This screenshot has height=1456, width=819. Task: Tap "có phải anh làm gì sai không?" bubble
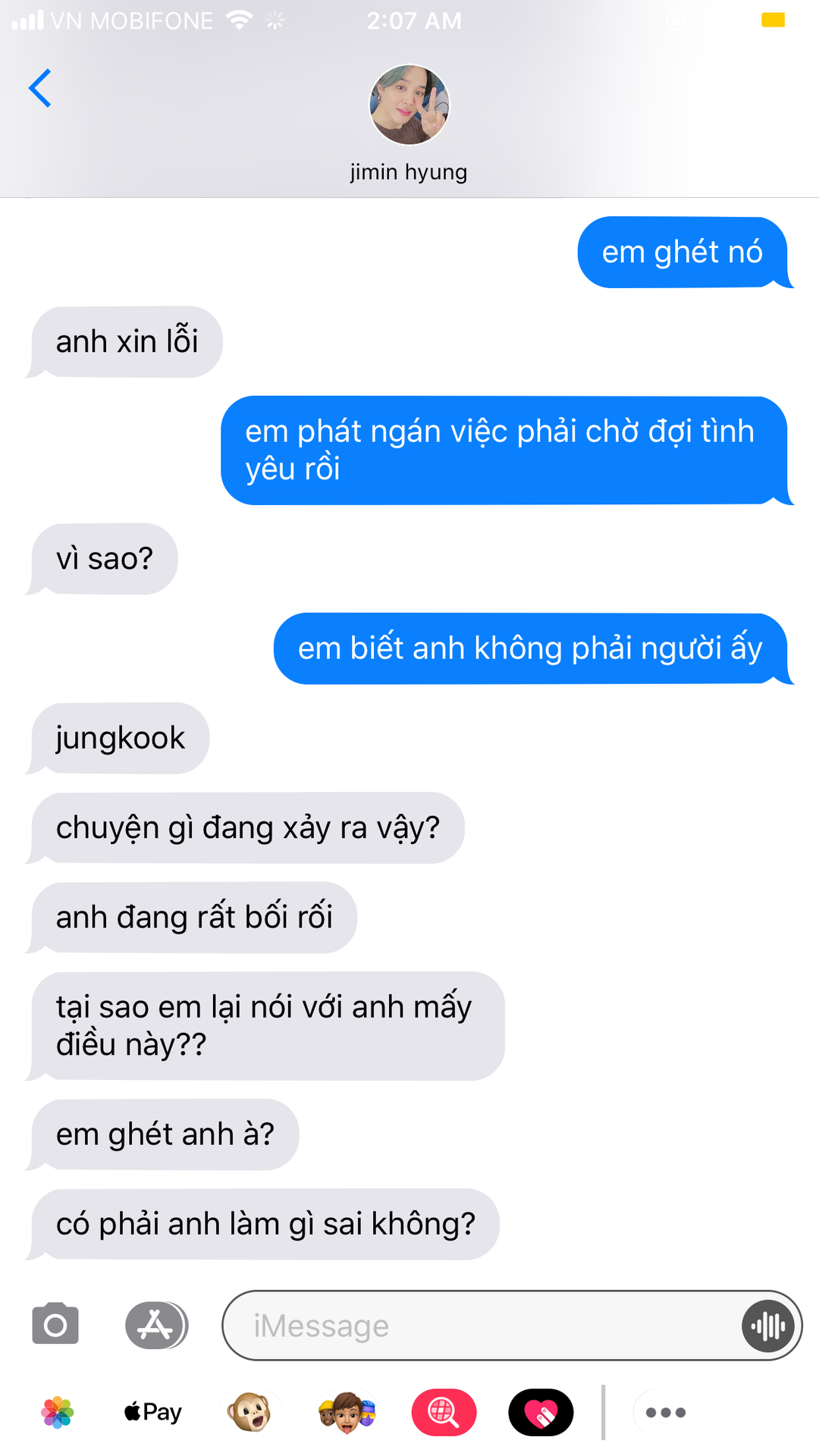(263, 1224)
